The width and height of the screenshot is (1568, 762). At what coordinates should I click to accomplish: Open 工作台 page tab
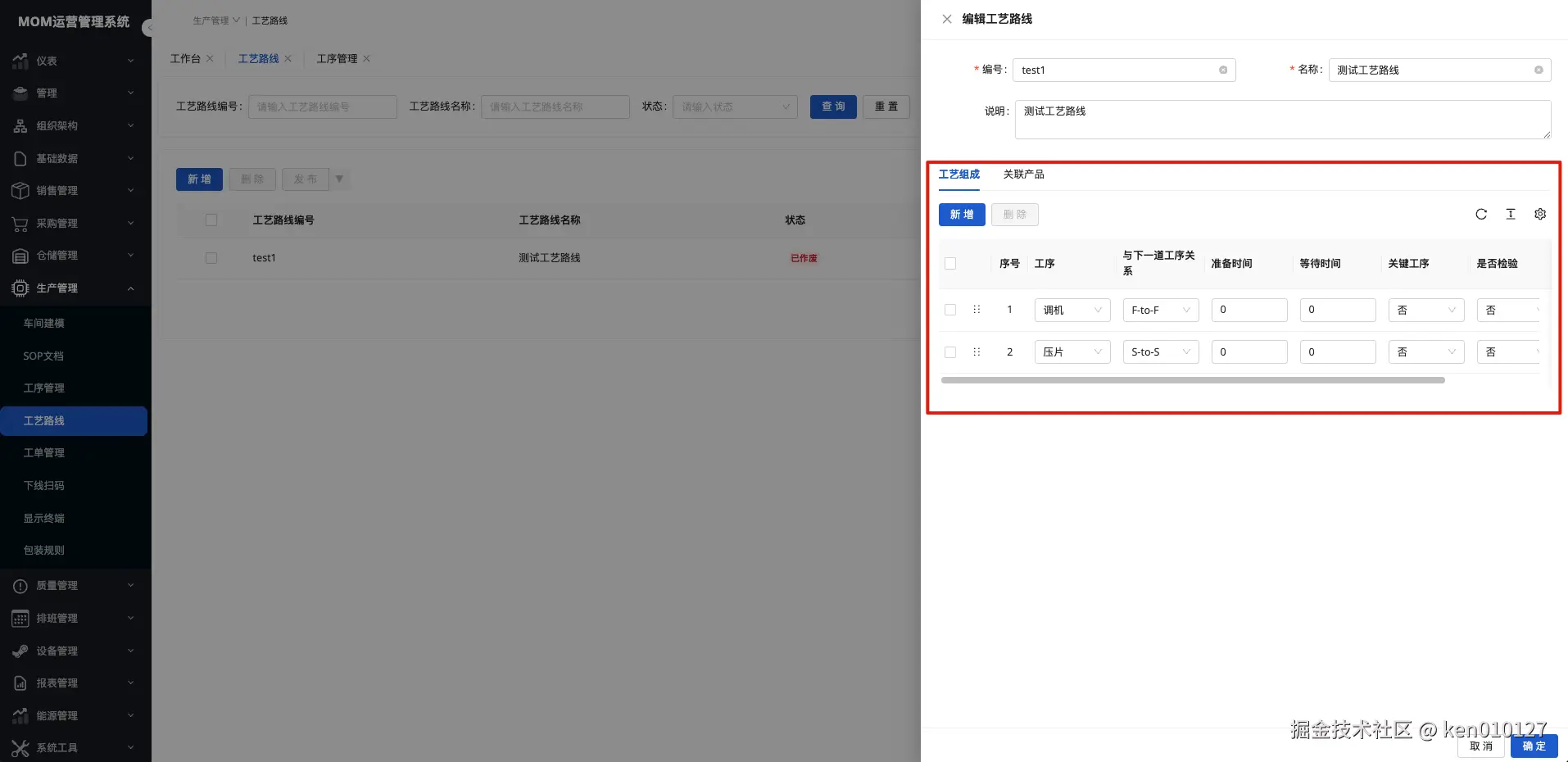(185, 58)
